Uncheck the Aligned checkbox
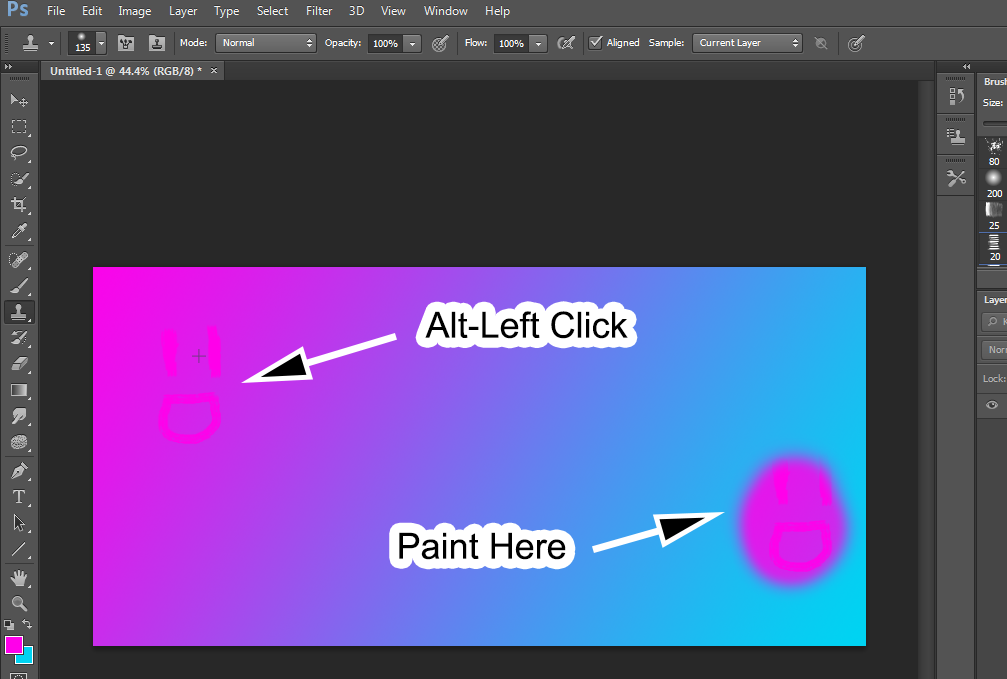Screen dimensions: 1007x679 (x=596, y=43)
